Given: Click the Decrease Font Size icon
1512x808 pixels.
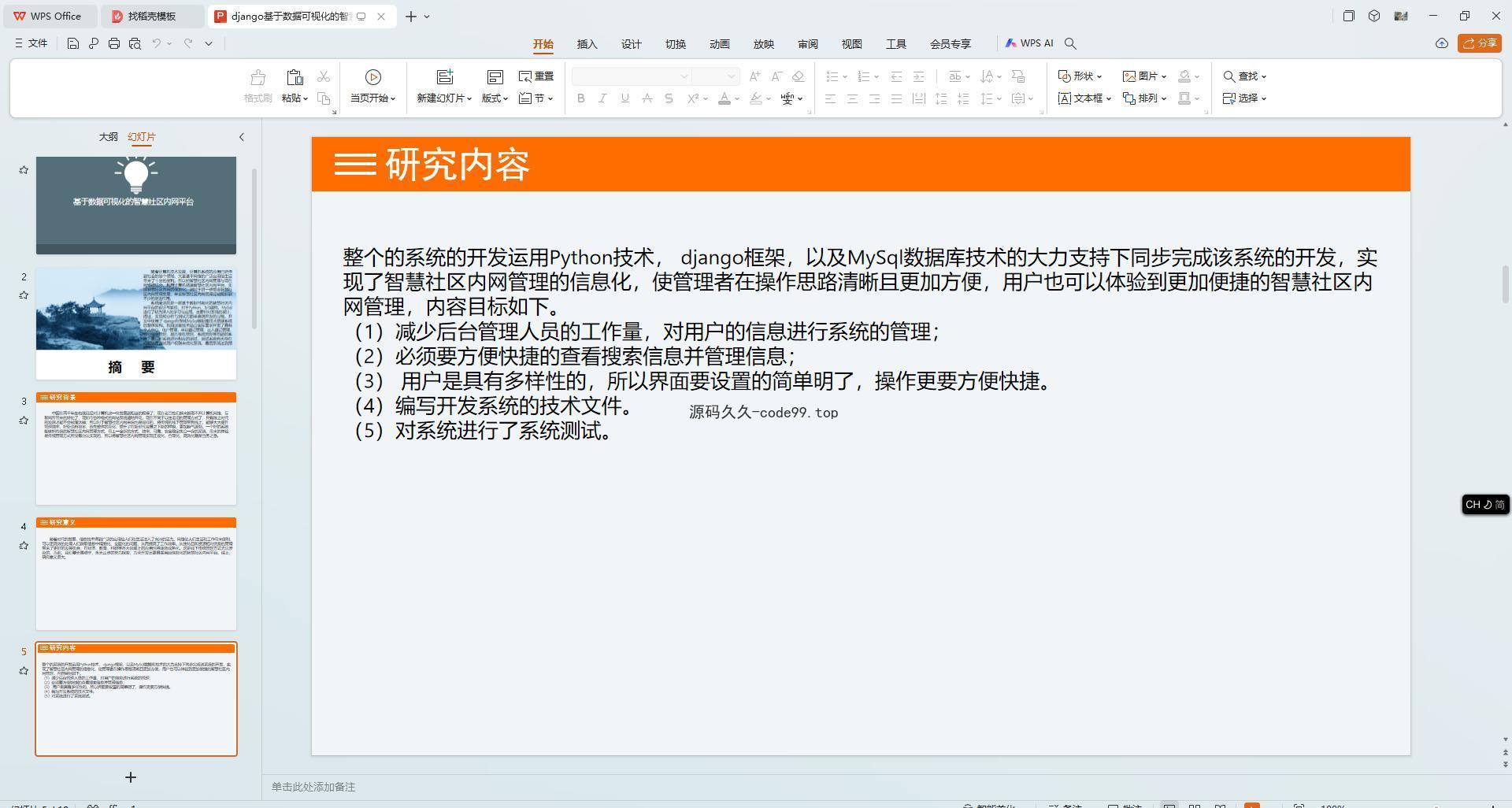Looking at the screenshot, I should 776,76.
